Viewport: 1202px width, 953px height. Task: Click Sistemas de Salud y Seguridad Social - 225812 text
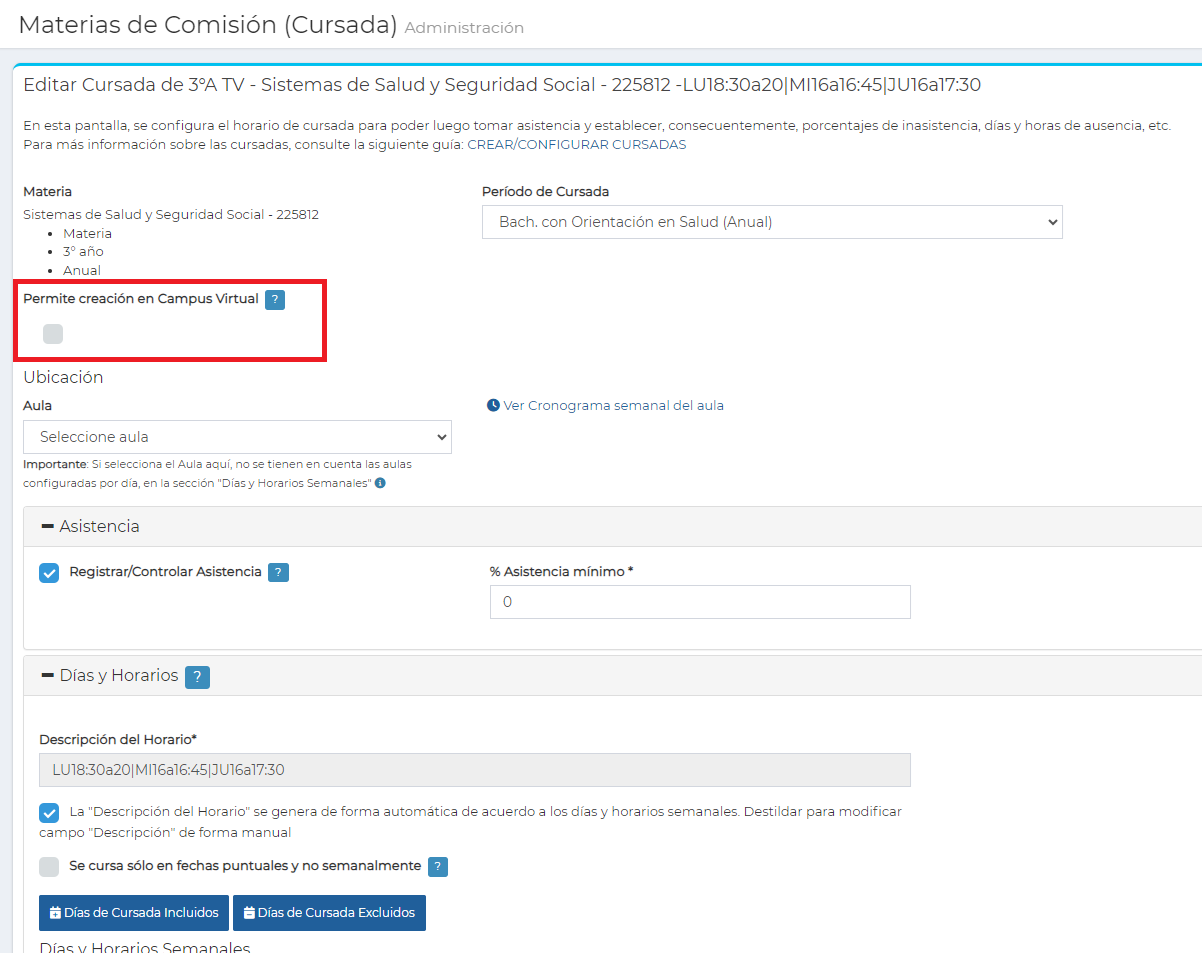171,214
